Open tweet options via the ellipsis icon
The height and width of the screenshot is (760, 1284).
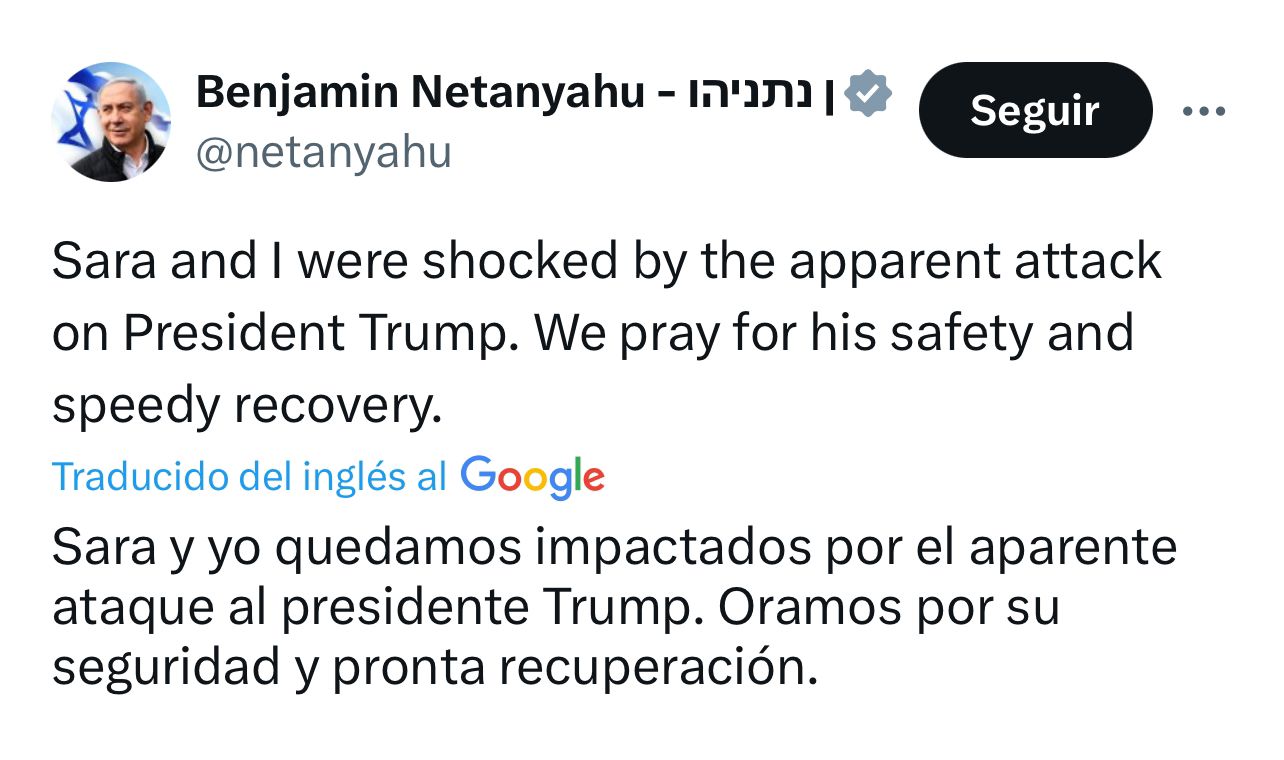click(x=1203, y=110)
